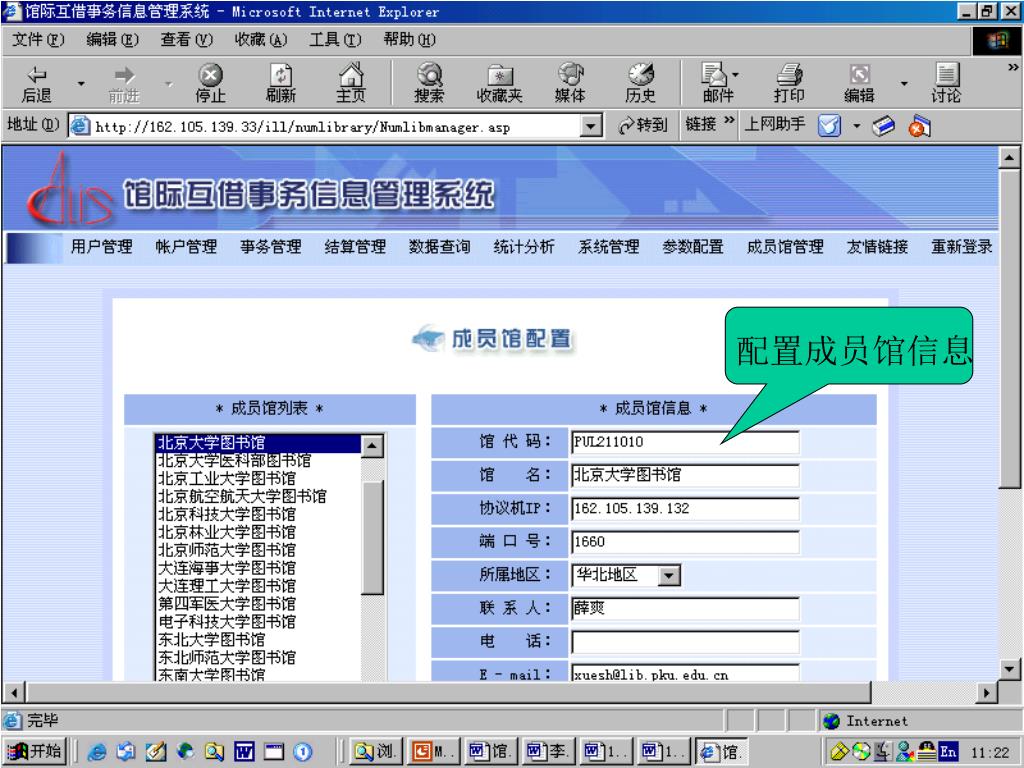The image size is (1024, 768).
Task: Open 统计分析 navigation link
Action: [524, 247]
